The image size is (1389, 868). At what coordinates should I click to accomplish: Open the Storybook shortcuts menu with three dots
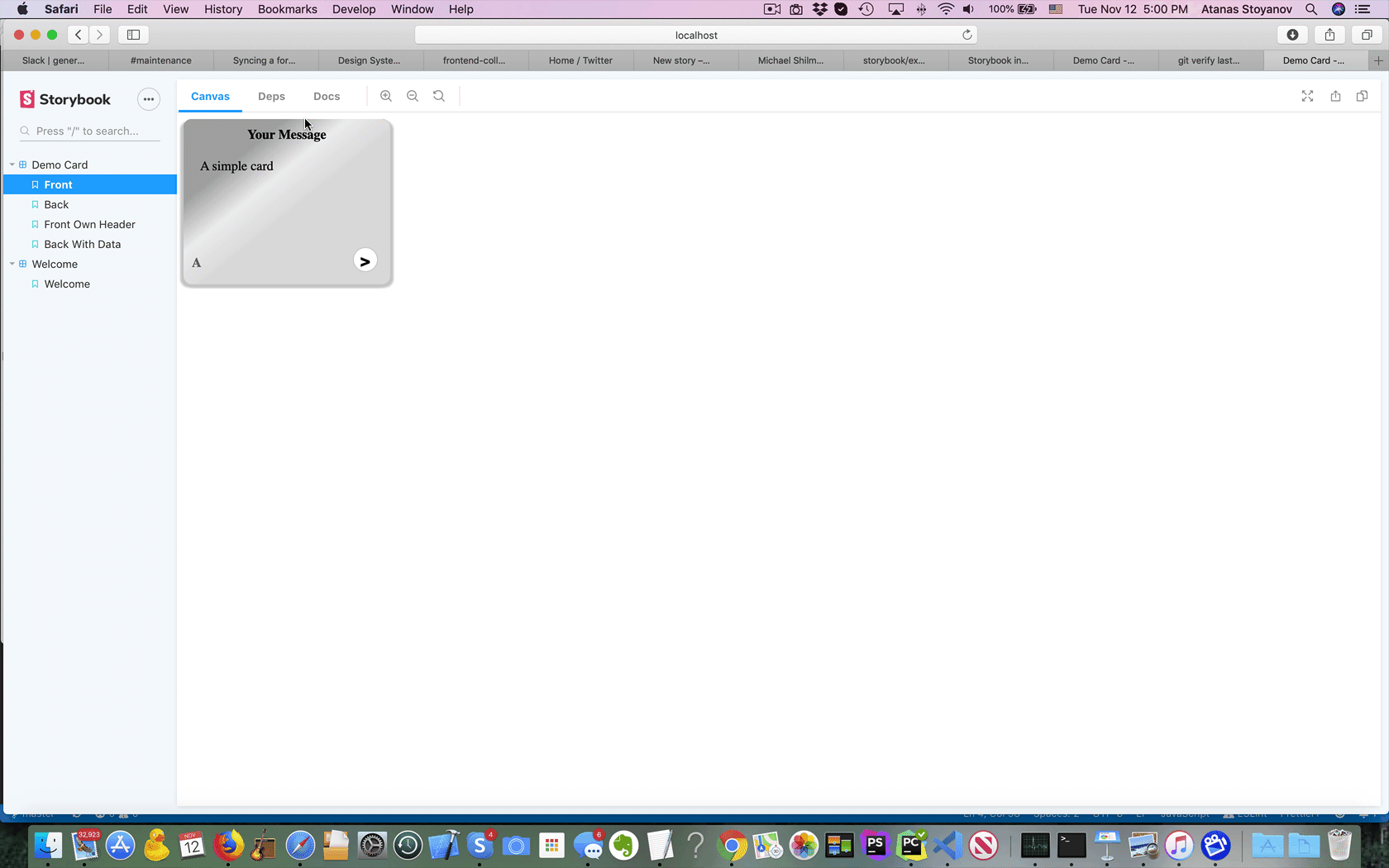[x=148, y=98]
